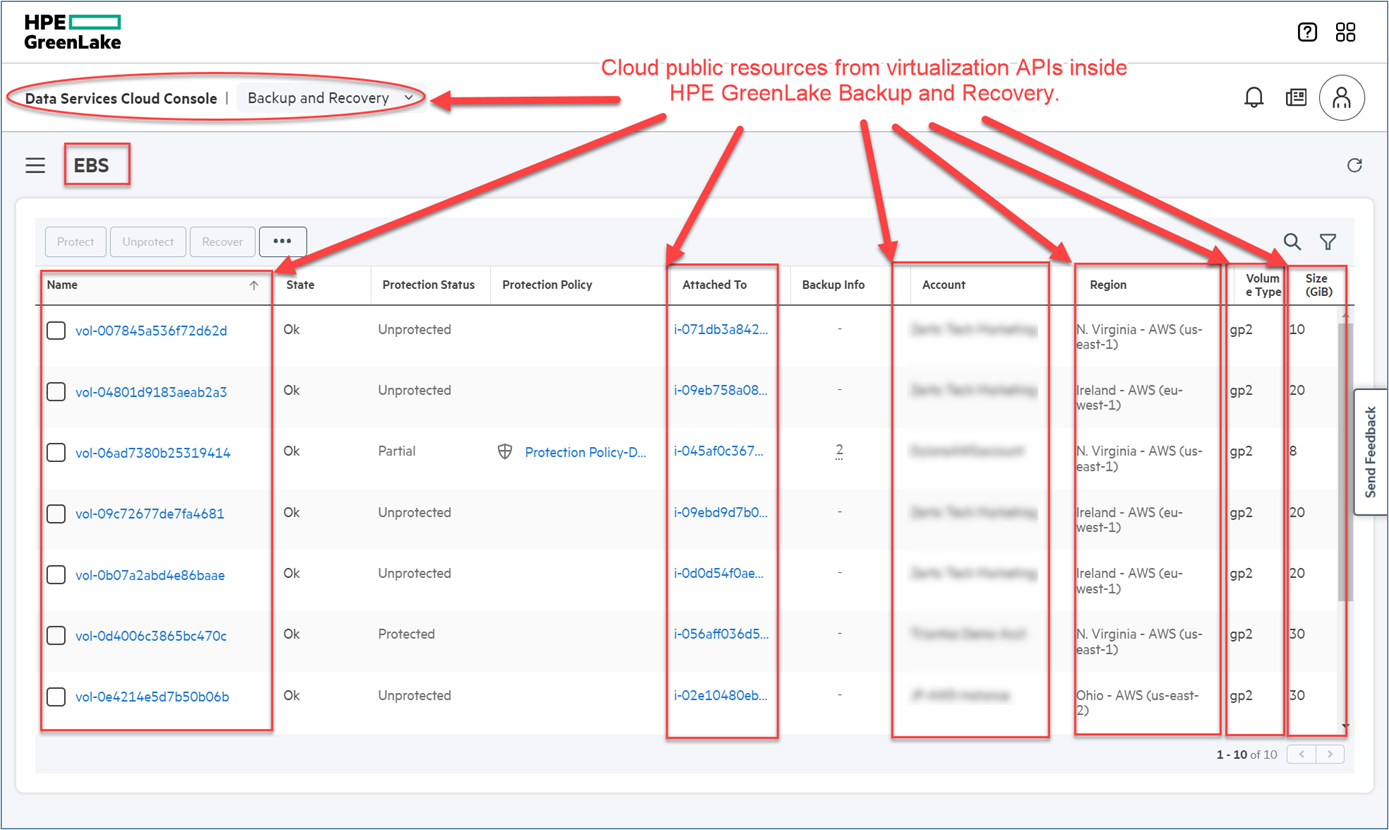
Task: Open attached instance i-0d0d54f0ae...
Action: pyautogui.click(x=721, y=574)
